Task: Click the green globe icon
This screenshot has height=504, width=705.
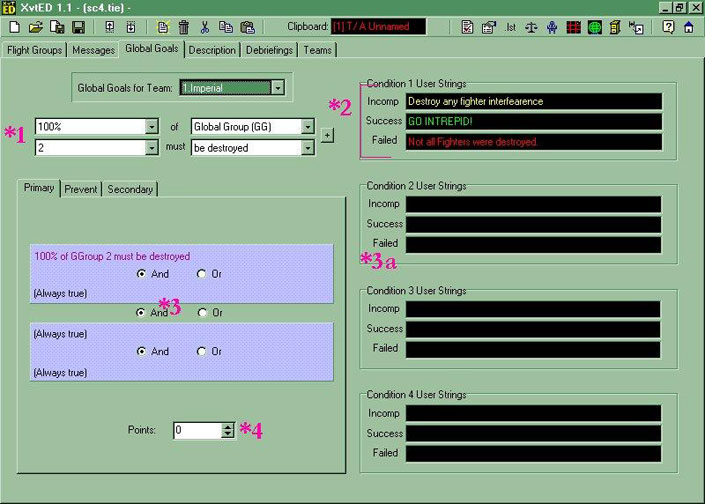Action: tap(594, 27)
